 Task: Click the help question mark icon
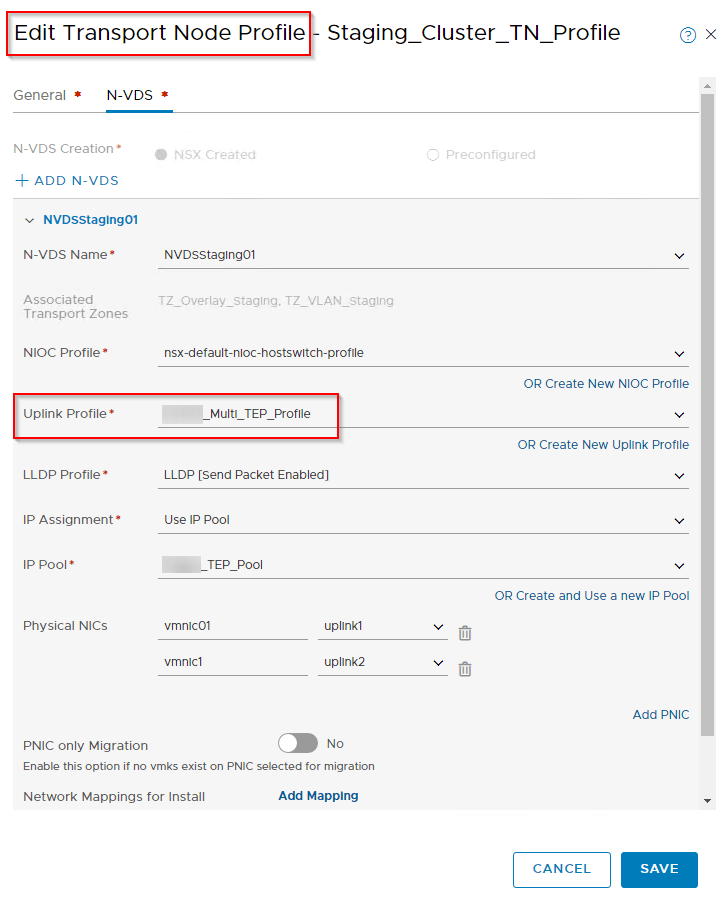click(687, 35)
